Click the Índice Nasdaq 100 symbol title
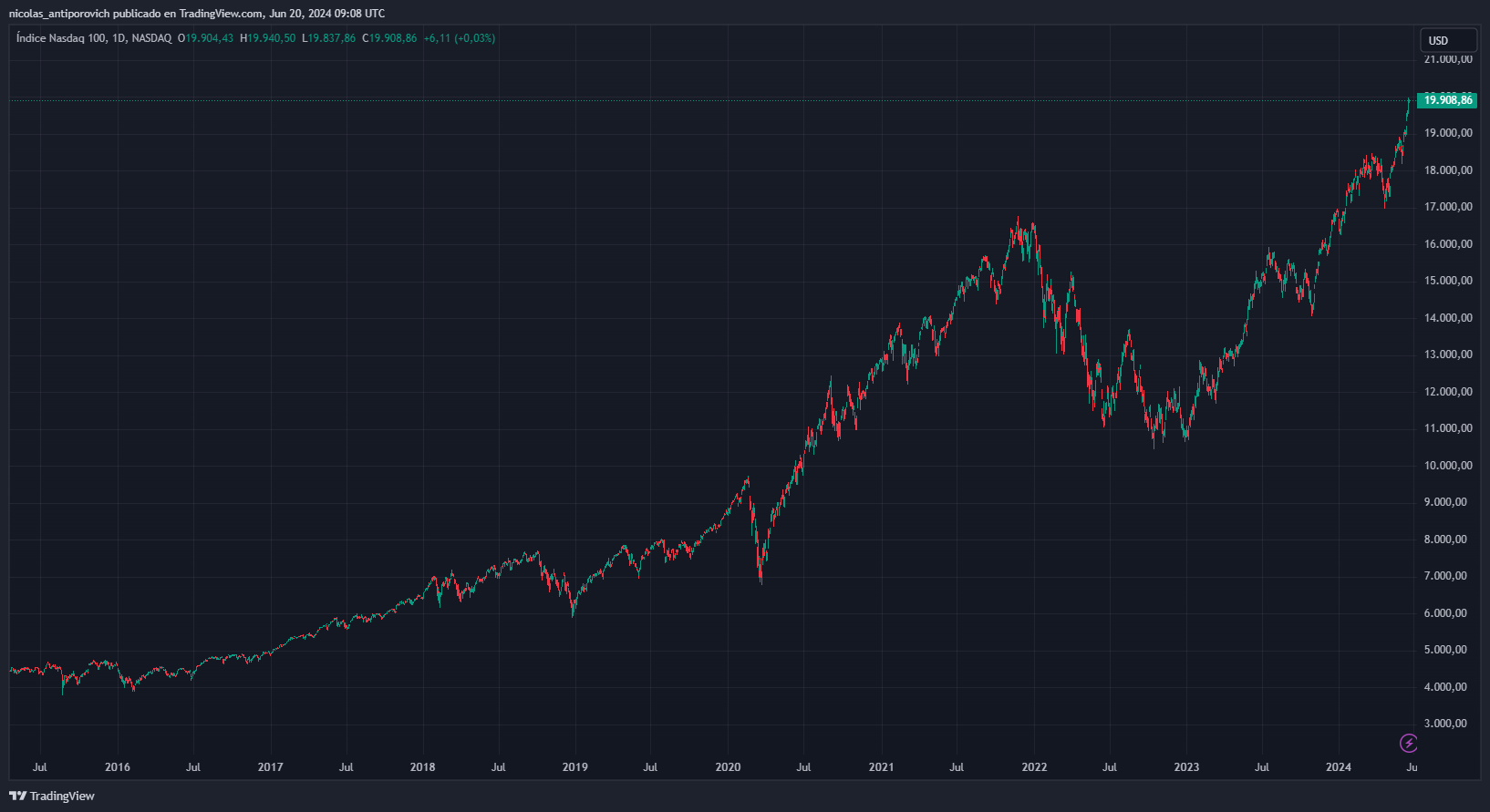This screenshot has width=1490, height=812. 93,38
